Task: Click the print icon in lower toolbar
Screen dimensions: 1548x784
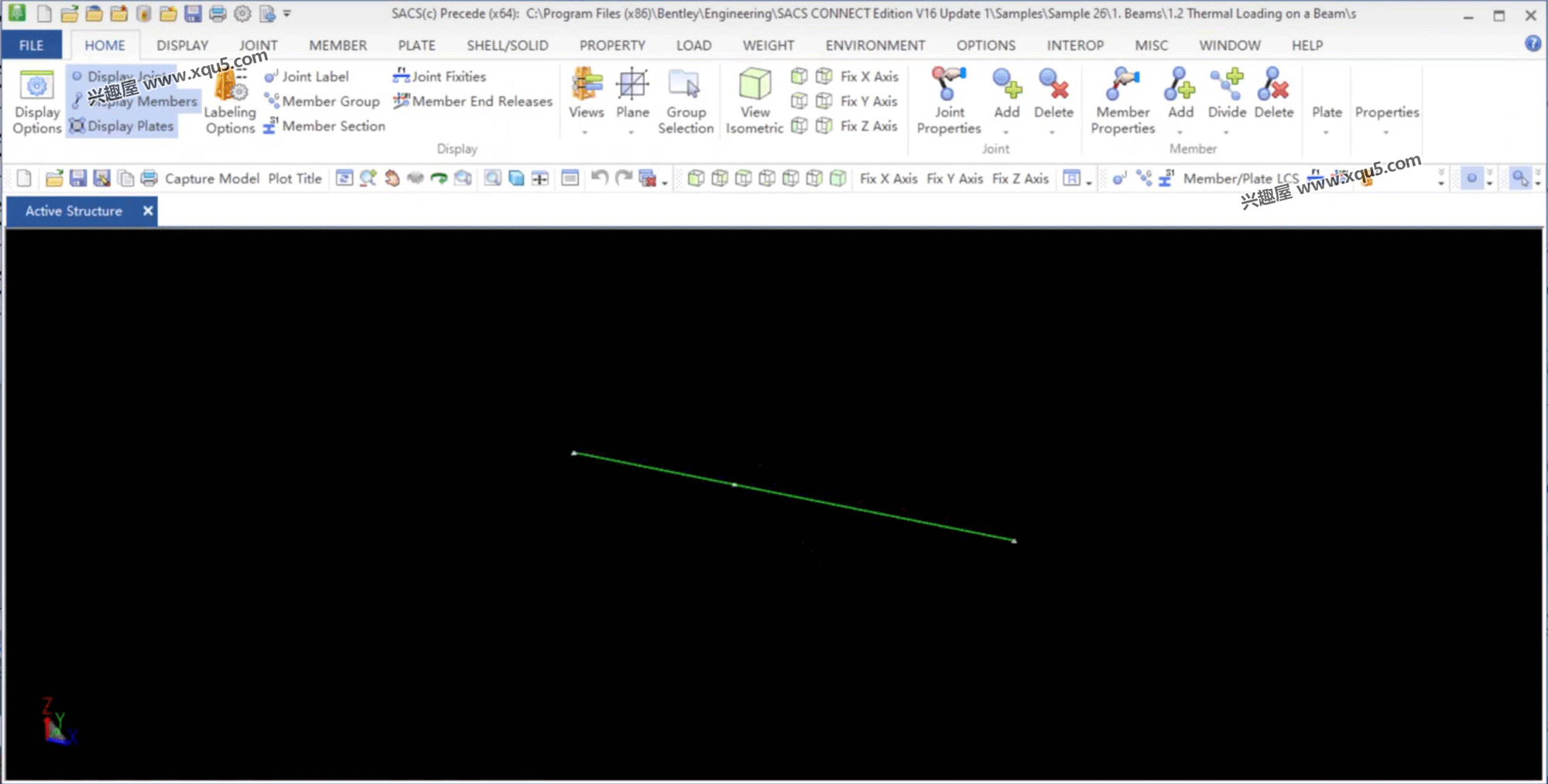Action: 149,179
